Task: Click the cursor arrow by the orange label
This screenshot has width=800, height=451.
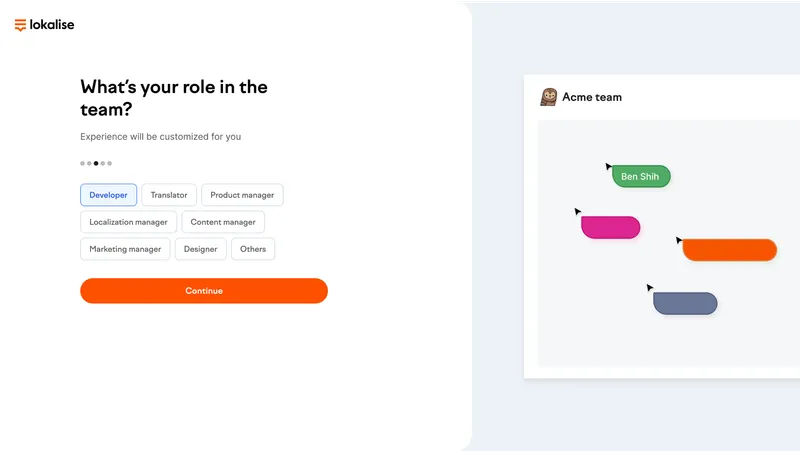Action: [679, 240]
